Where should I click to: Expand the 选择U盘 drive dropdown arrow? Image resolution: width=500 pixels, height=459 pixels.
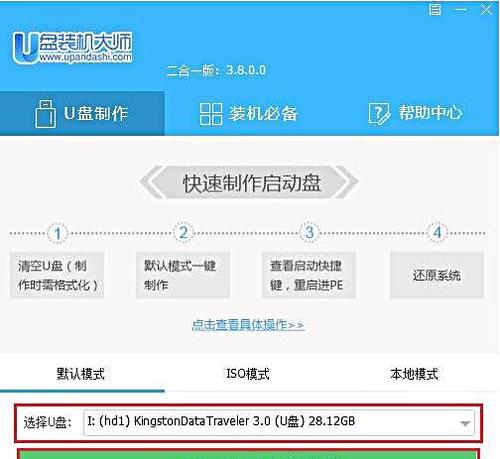465,423
